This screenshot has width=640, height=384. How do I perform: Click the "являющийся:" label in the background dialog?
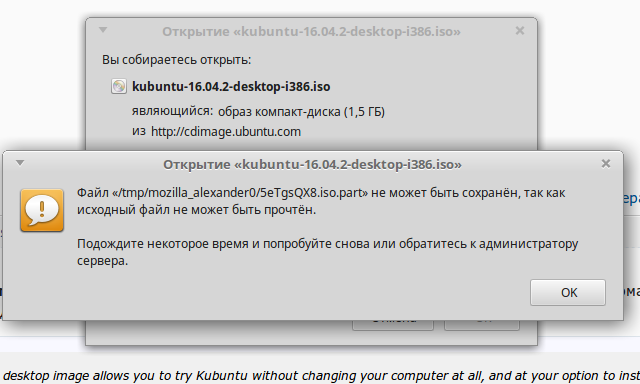click(172, 111)
